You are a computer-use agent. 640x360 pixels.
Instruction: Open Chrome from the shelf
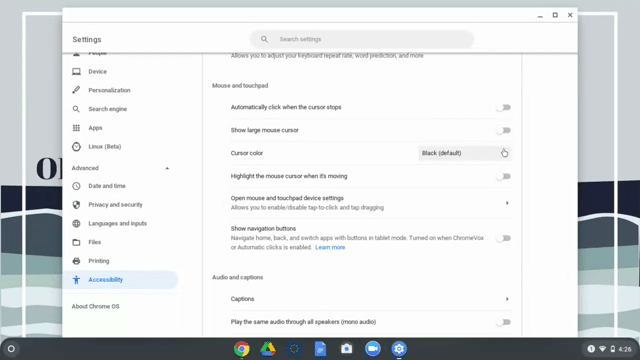pyautogui.click(x=242, y=349)
